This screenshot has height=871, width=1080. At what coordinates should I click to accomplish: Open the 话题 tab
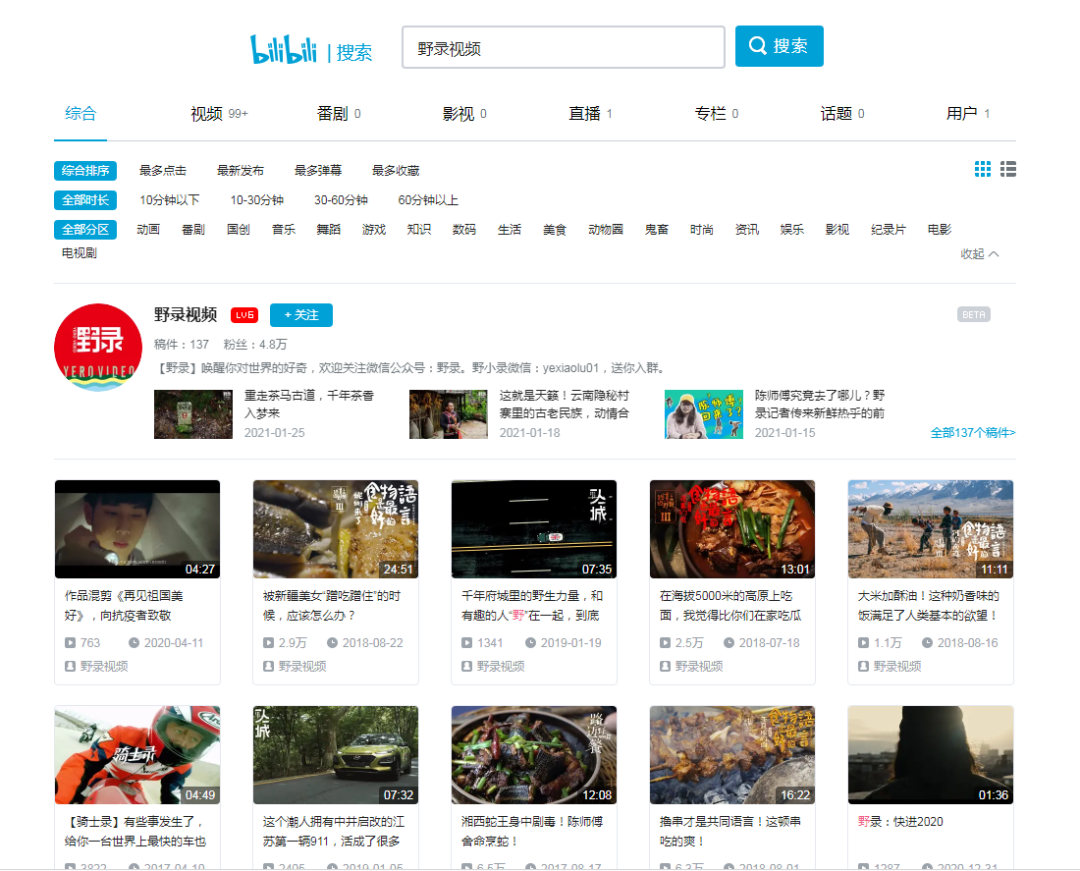click(x=842, y=114)
